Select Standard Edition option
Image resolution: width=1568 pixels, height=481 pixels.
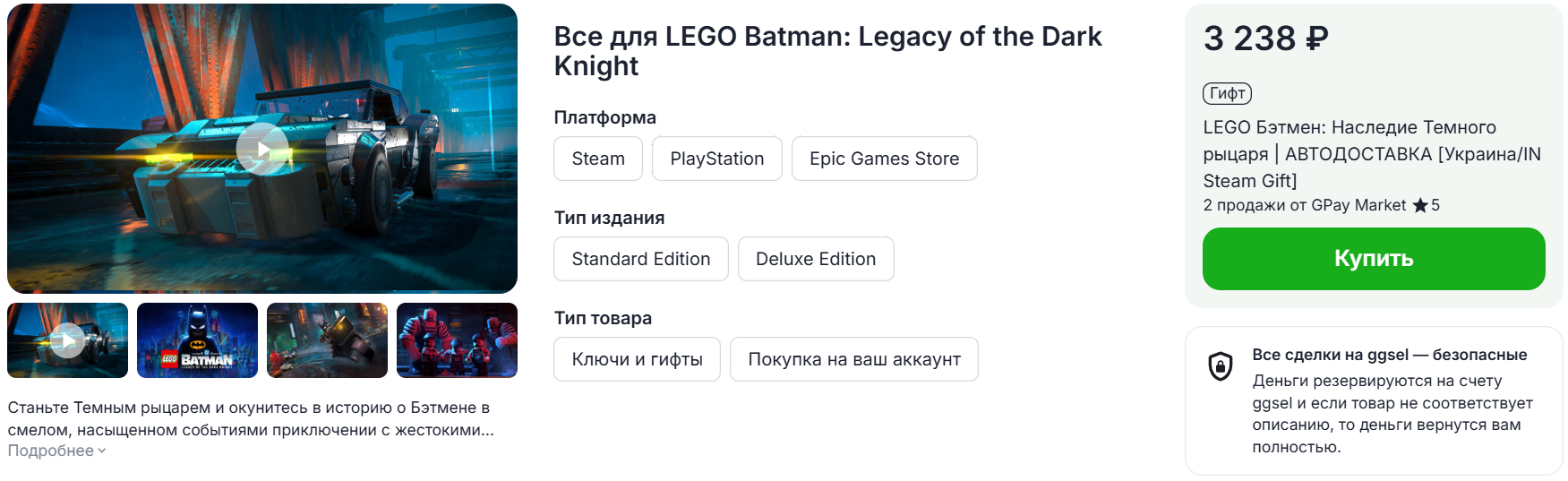641,259
